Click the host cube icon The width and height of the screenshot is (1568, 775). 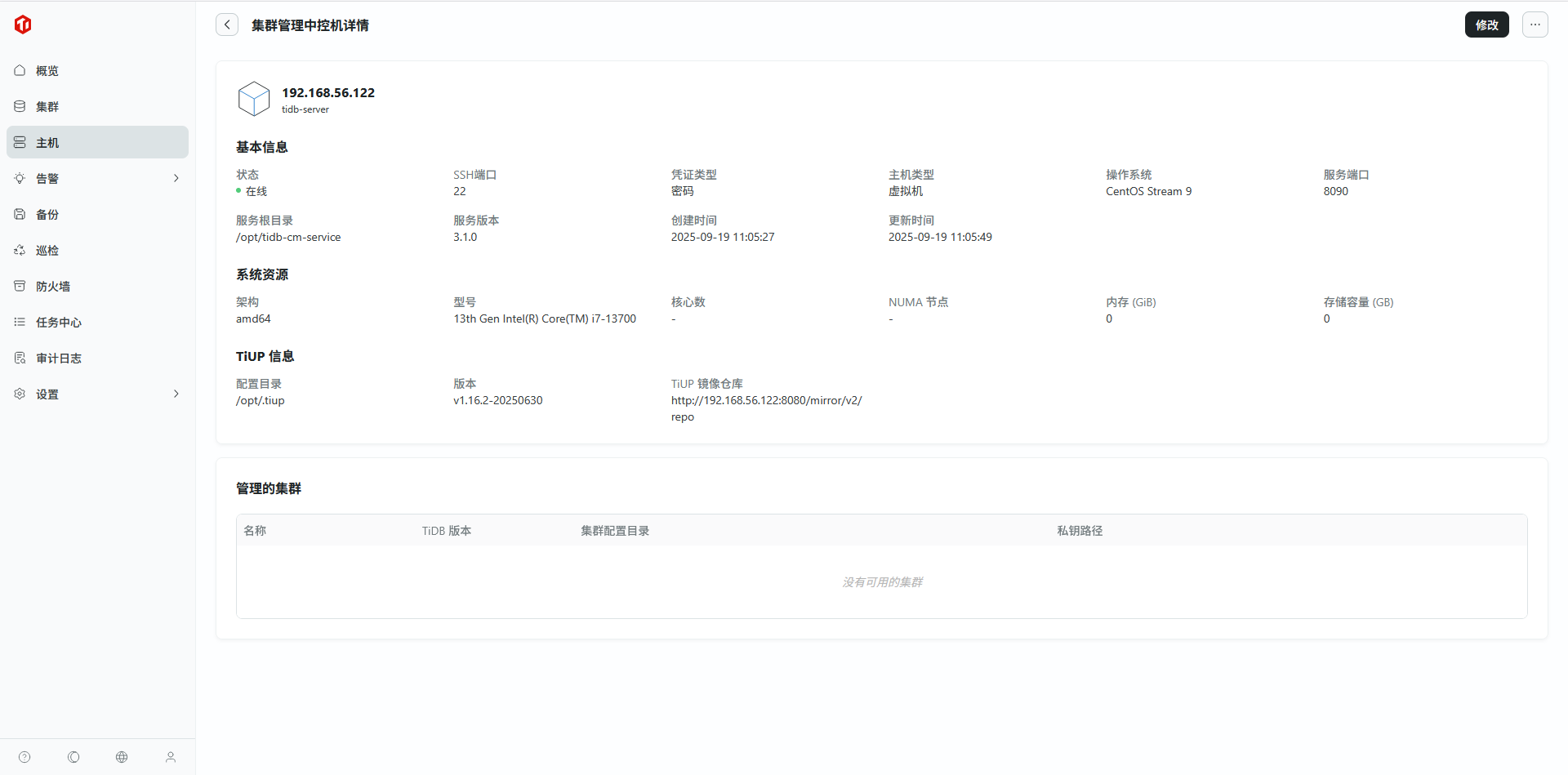click(x=253, y=99)
